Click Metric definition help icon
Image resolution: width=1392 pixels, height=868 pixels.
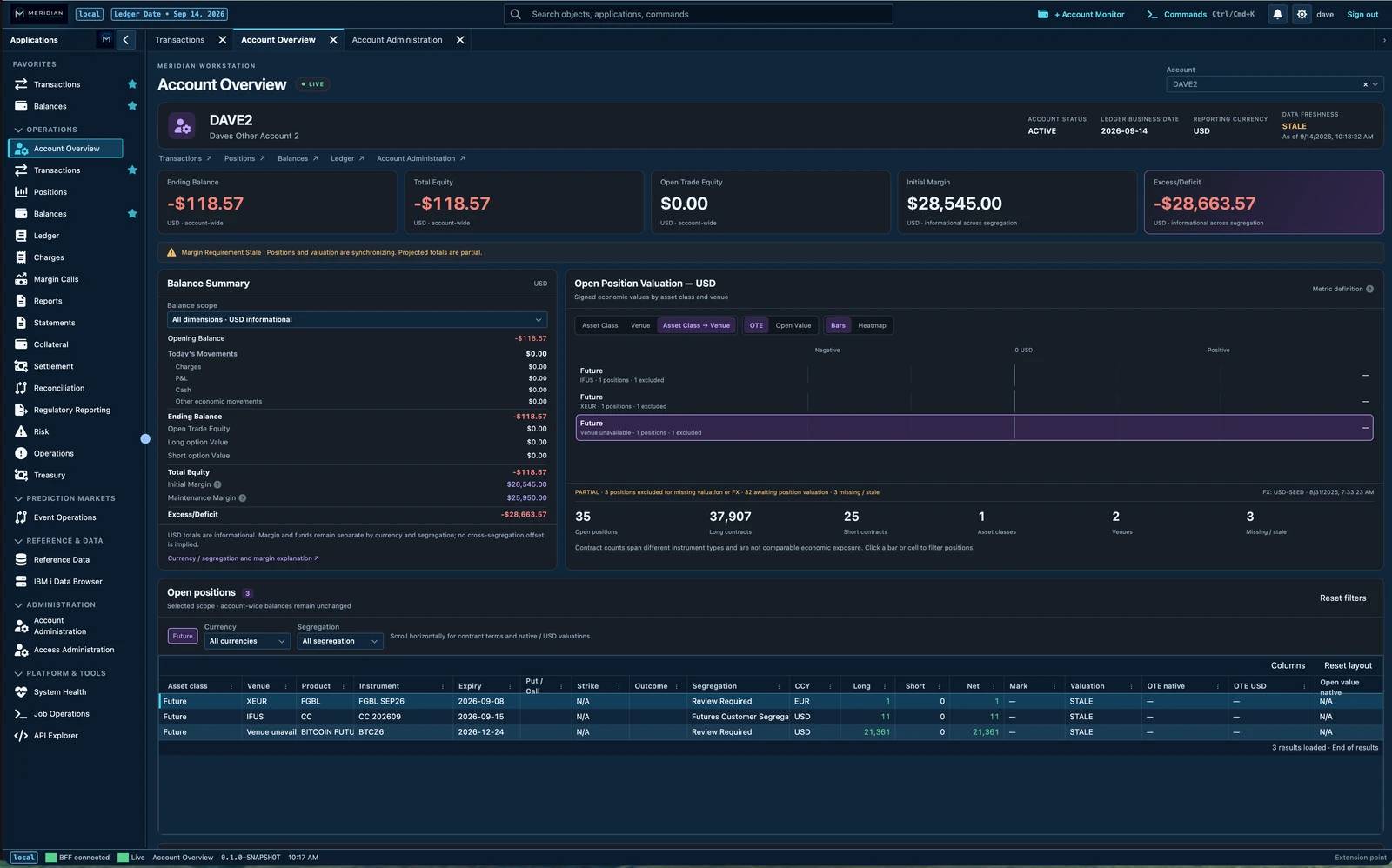coord(1369,289)
